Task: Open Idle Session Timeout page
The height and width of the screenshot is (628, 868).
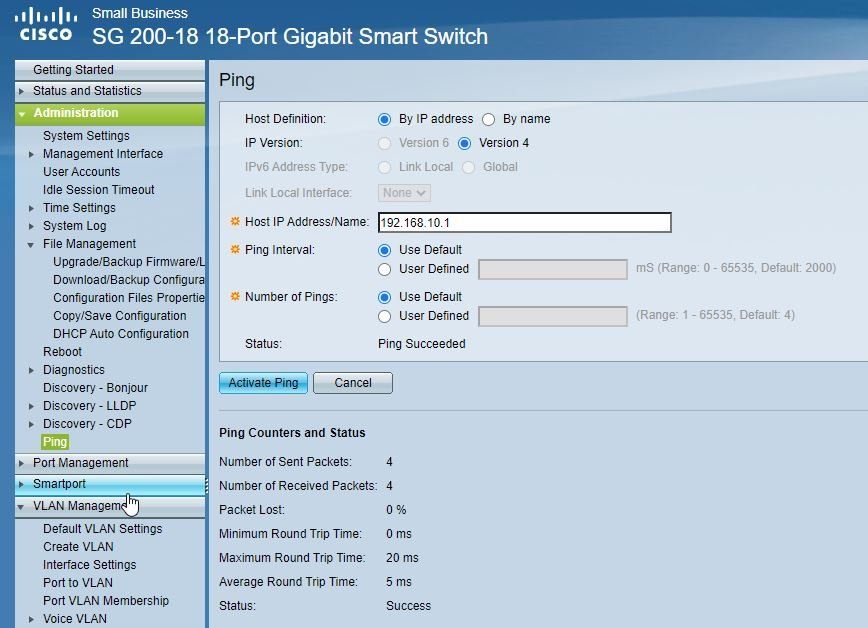Action: (x=99, y=189)
